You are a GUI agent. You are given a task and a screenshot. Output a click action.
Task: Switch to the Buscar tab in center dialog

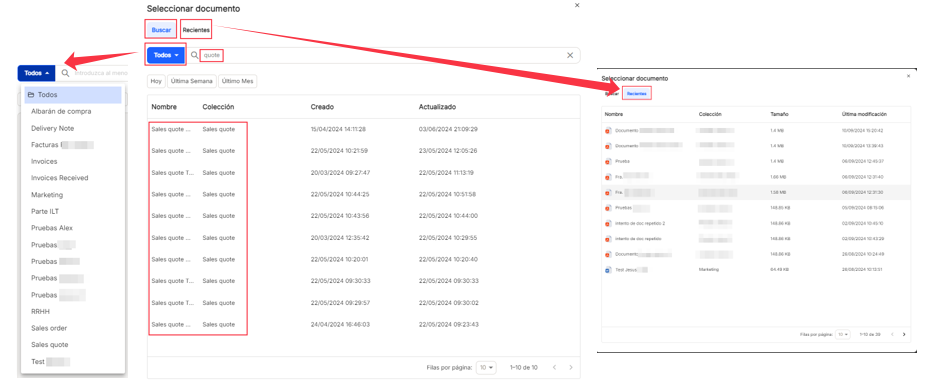pyautogui.click(x=161, y=30)
